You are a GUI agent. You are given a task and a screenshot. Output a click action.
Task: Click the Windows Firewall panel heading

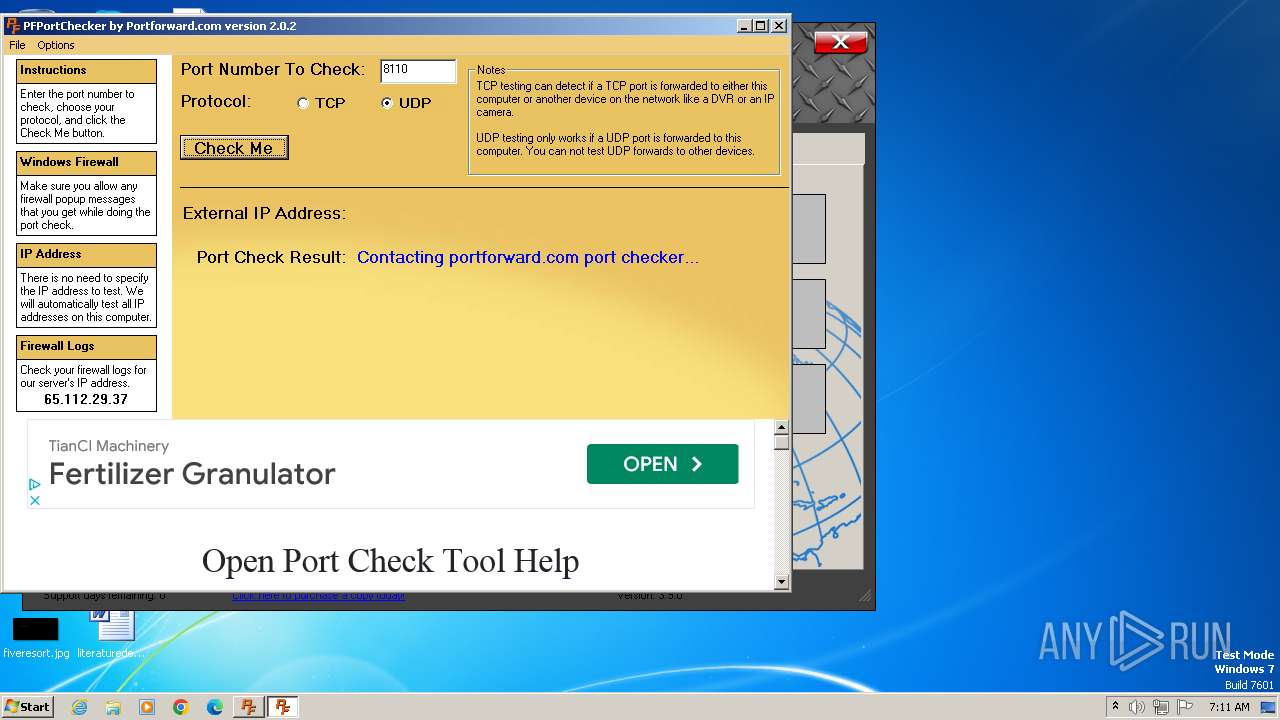click(x=86, y=163)
